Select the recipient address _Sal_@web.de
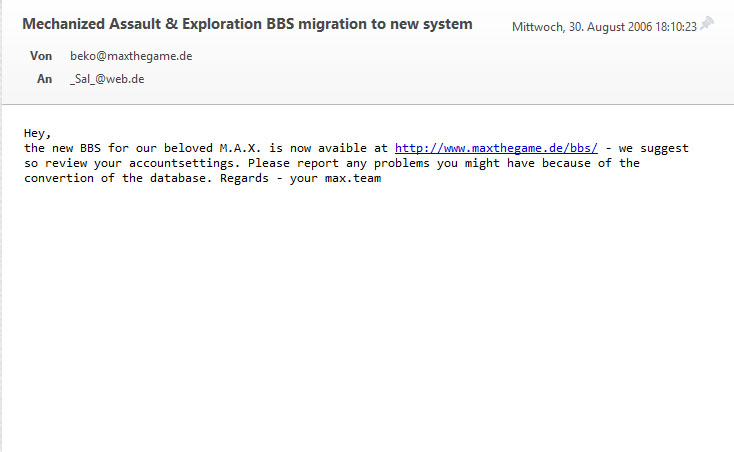The width and height of the screenshot is (734, 452). coord(107,79)
